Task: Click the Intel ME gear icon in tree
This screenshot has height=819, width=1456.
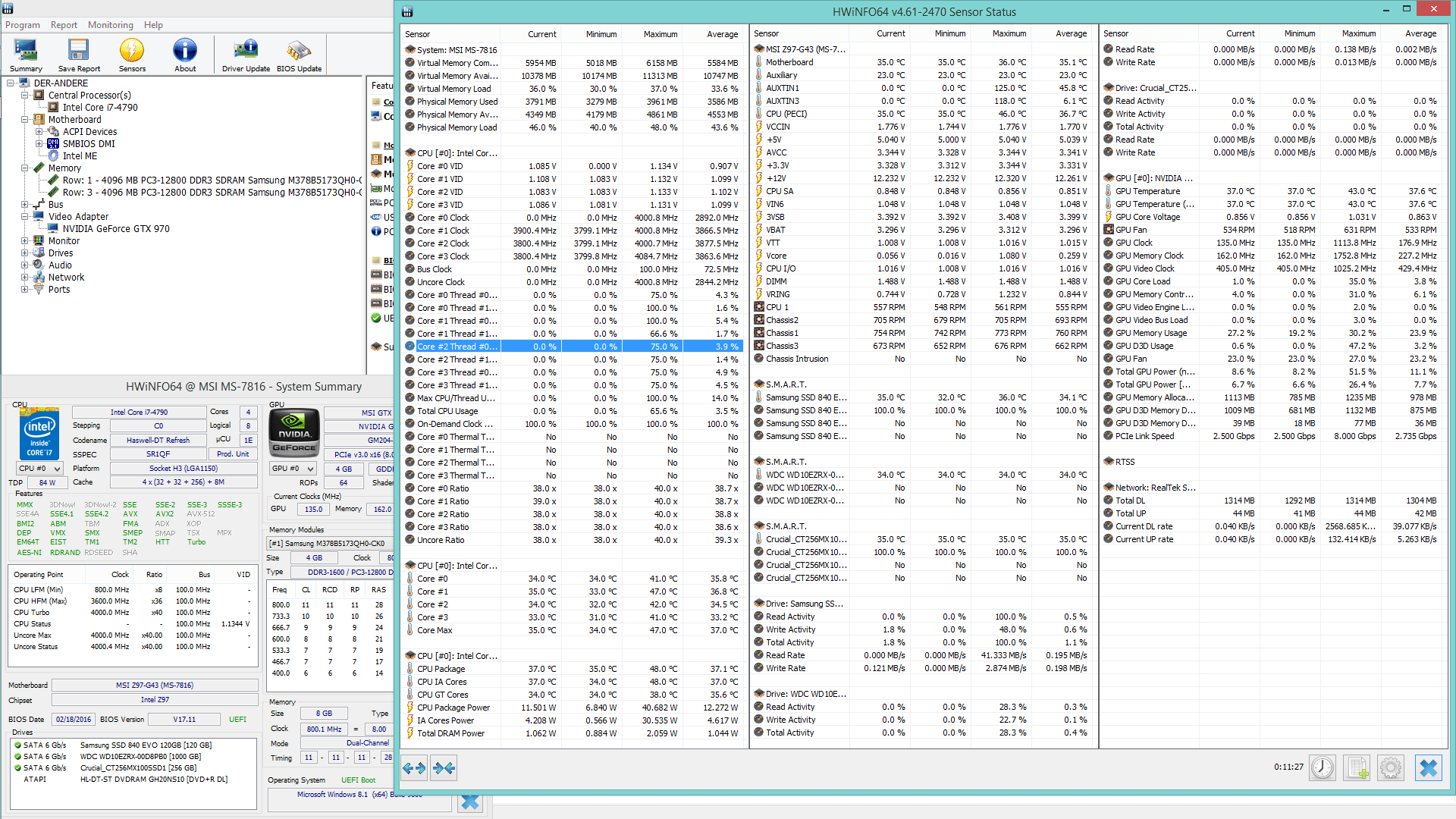Action: click(x=53, y=155)
